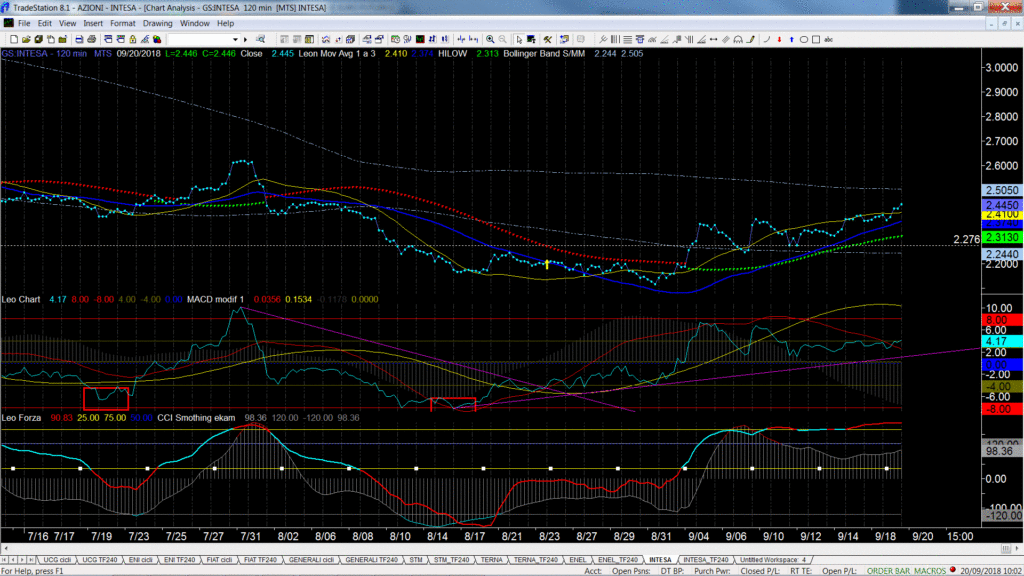This screenshot has width=1024, height=576.
Task: Select the arc fan drawing tool
Action: [738, 39]
